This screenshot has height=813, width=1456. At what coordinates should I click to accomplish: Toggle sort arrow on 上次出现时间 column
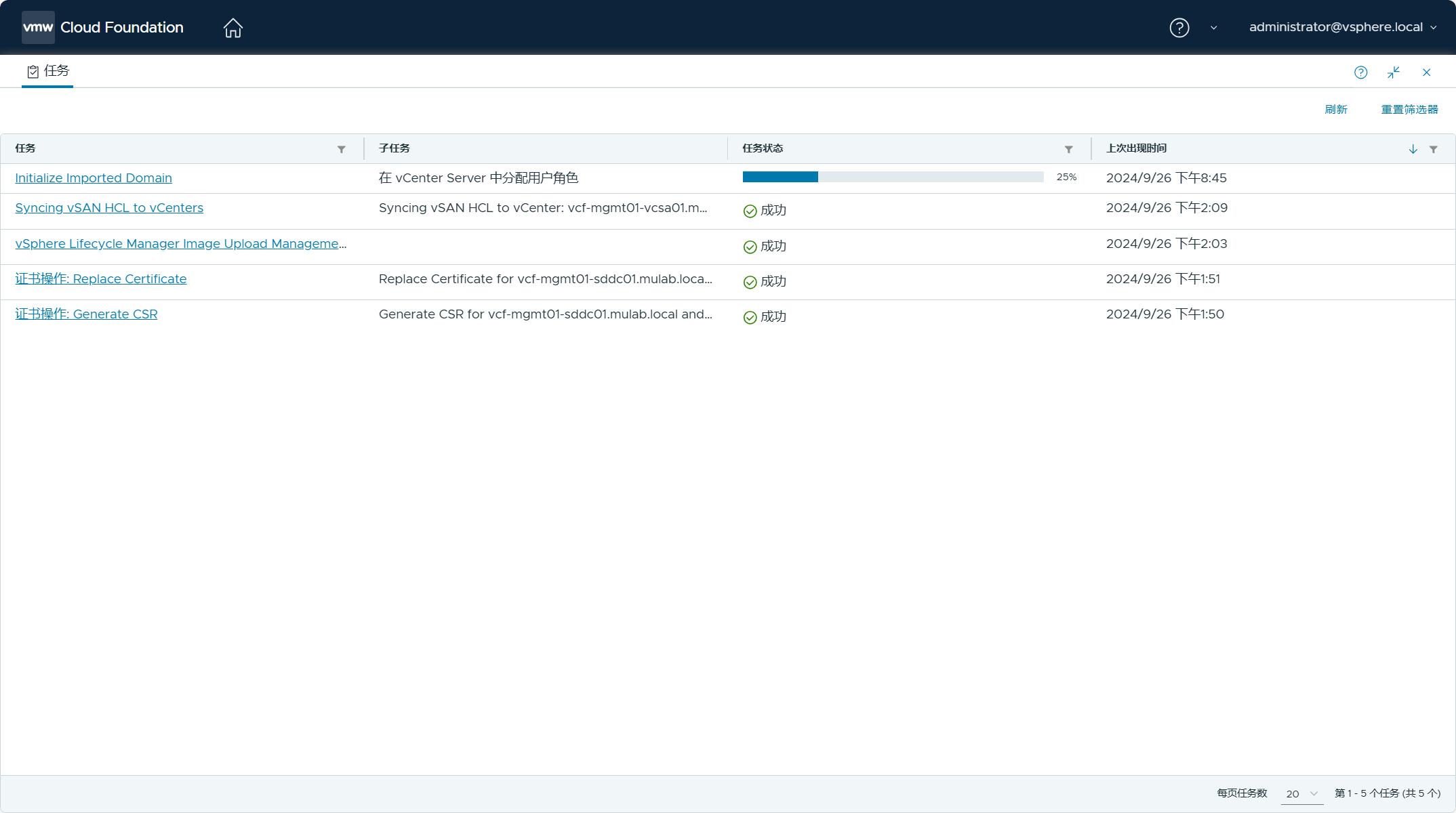click(x=1413, y=149)
